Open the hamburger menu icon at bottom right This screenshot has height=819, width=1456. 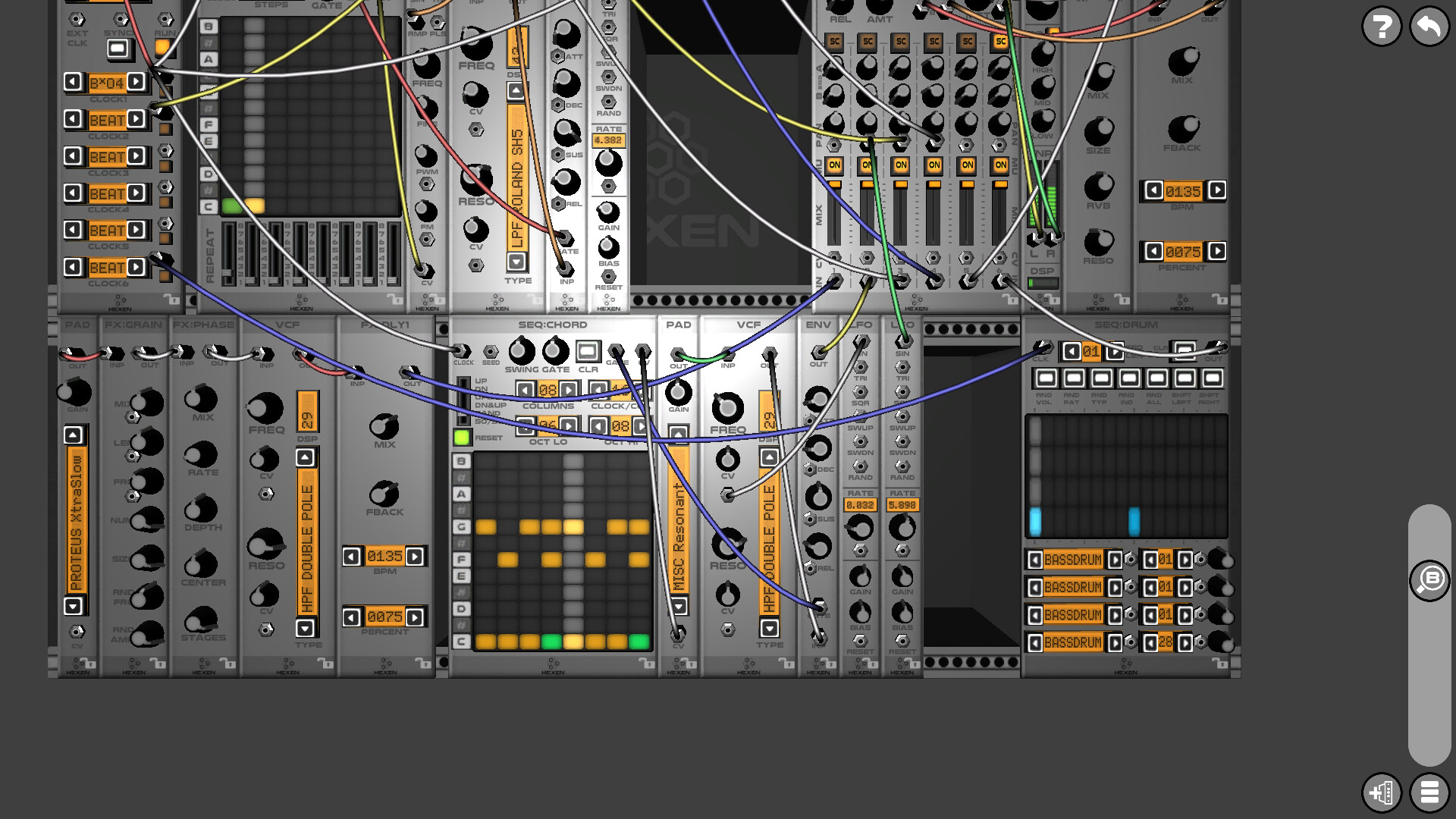click(x=1429, y=793)
